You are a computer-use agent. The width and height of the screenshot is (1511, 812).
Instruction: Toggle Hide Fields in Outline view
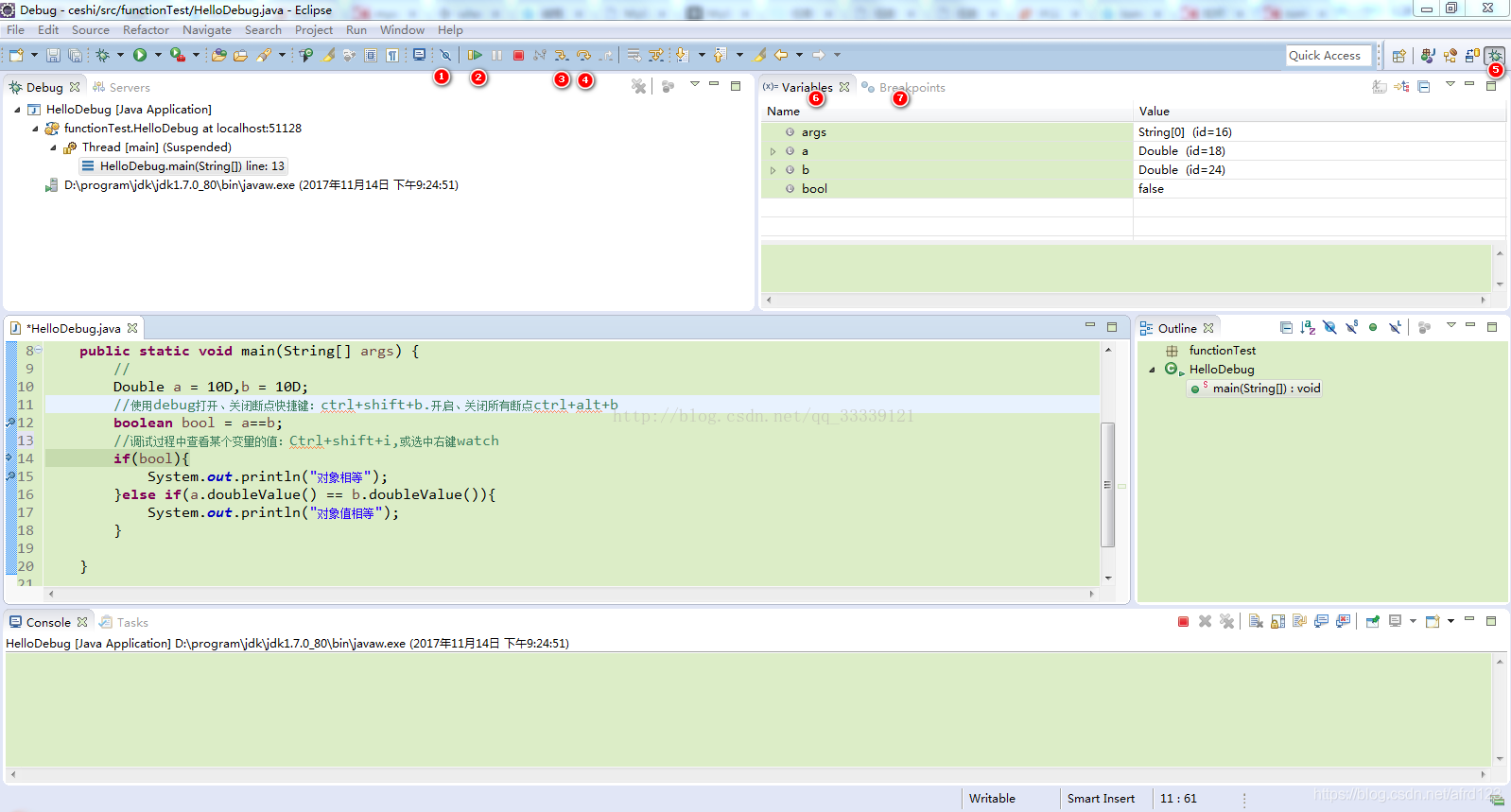click(x=1329, y=328)
